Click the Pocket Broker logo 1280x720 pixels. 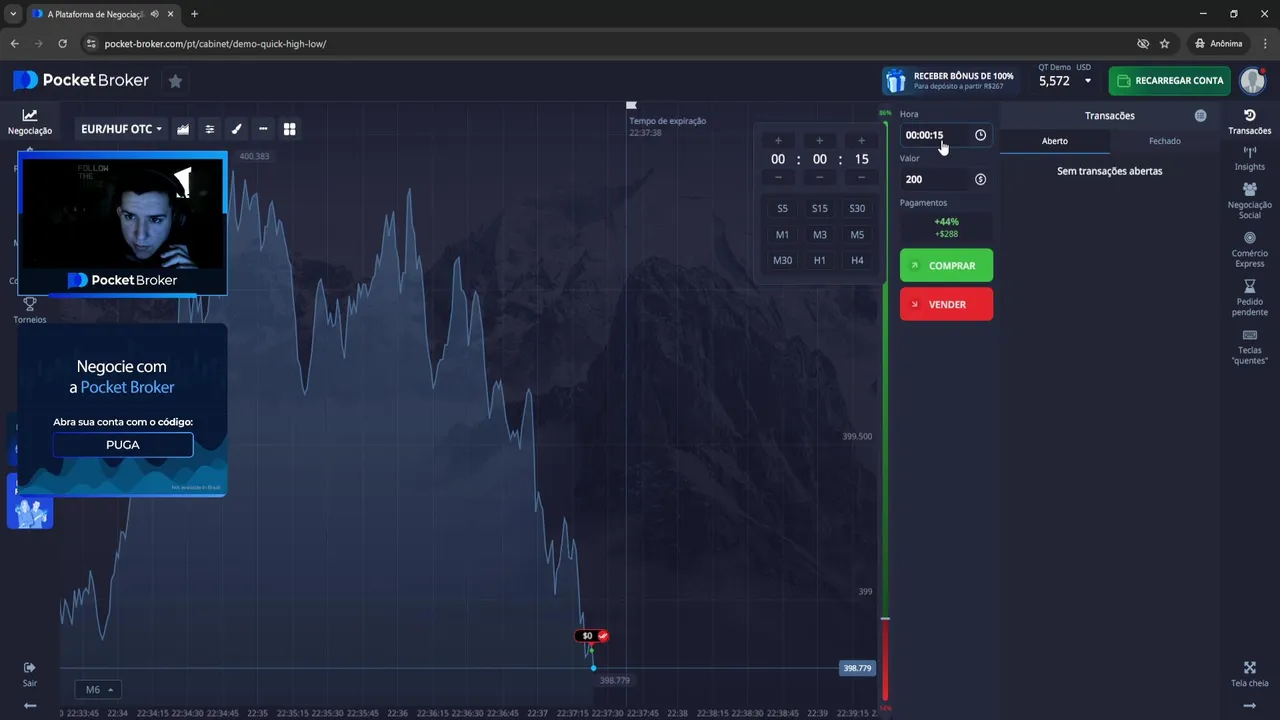[x=81, y=80]
